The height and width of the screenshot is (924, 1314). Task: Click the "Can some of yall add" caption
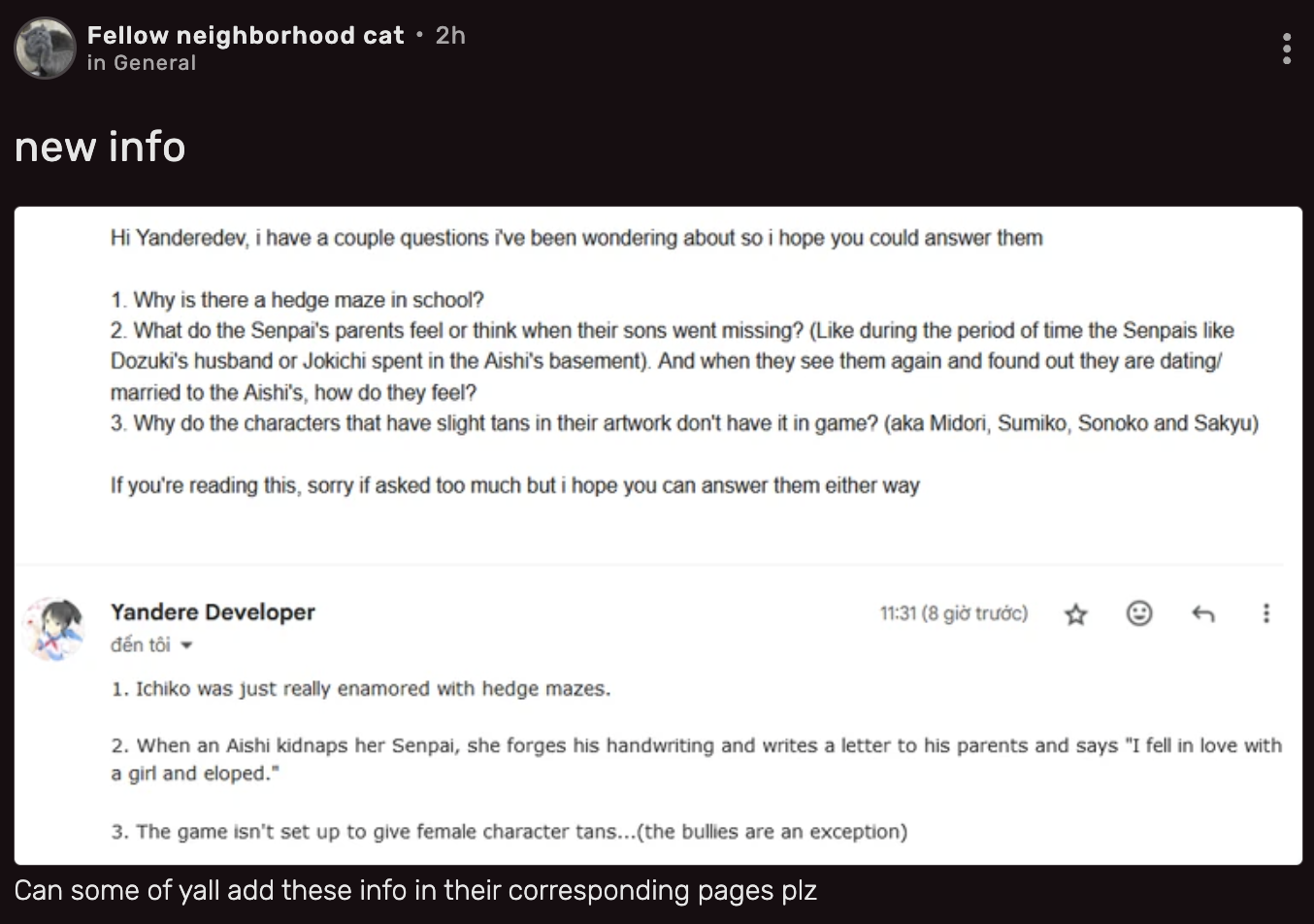point(415,890)
